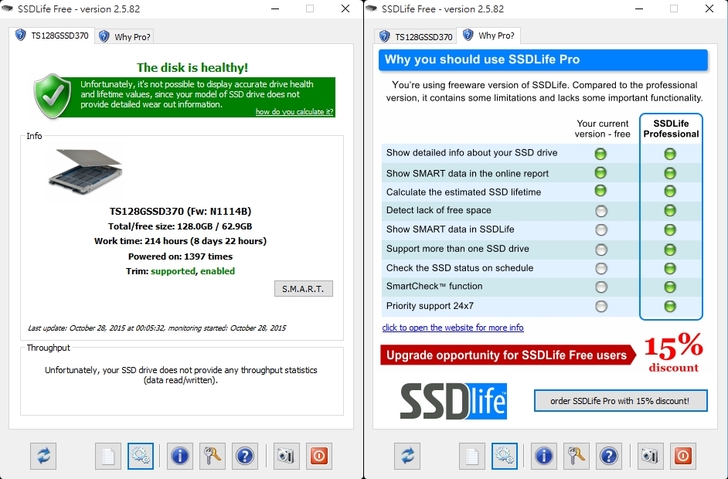
Task: Click 'Total/free size: 128.0GB / 62.9GB' text
Action: pyautogui.click(x=180, y=227)
